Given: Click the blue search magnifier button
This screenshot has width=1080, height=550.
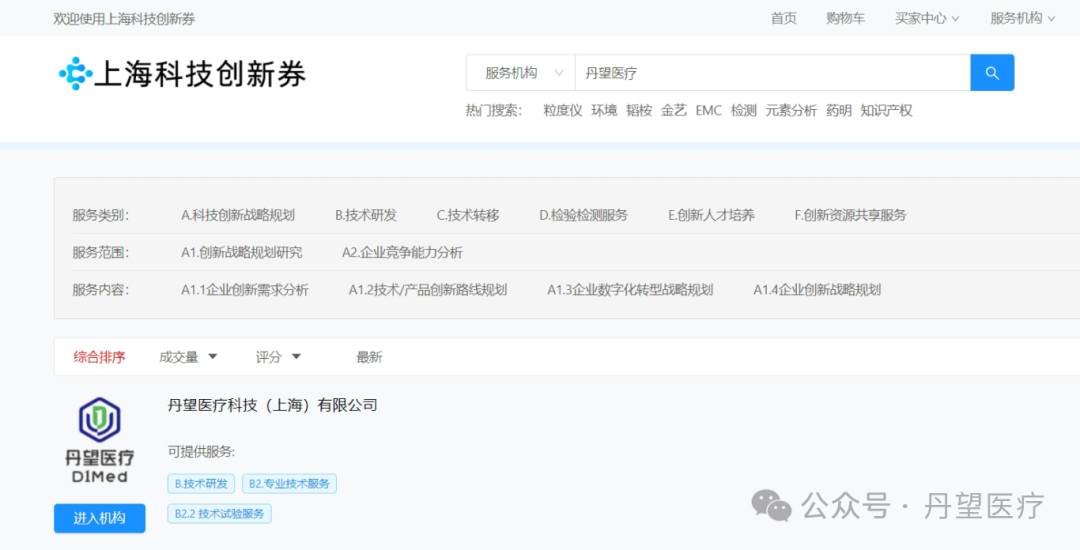Looking at the screenshot, I should [x=992, y=73].
